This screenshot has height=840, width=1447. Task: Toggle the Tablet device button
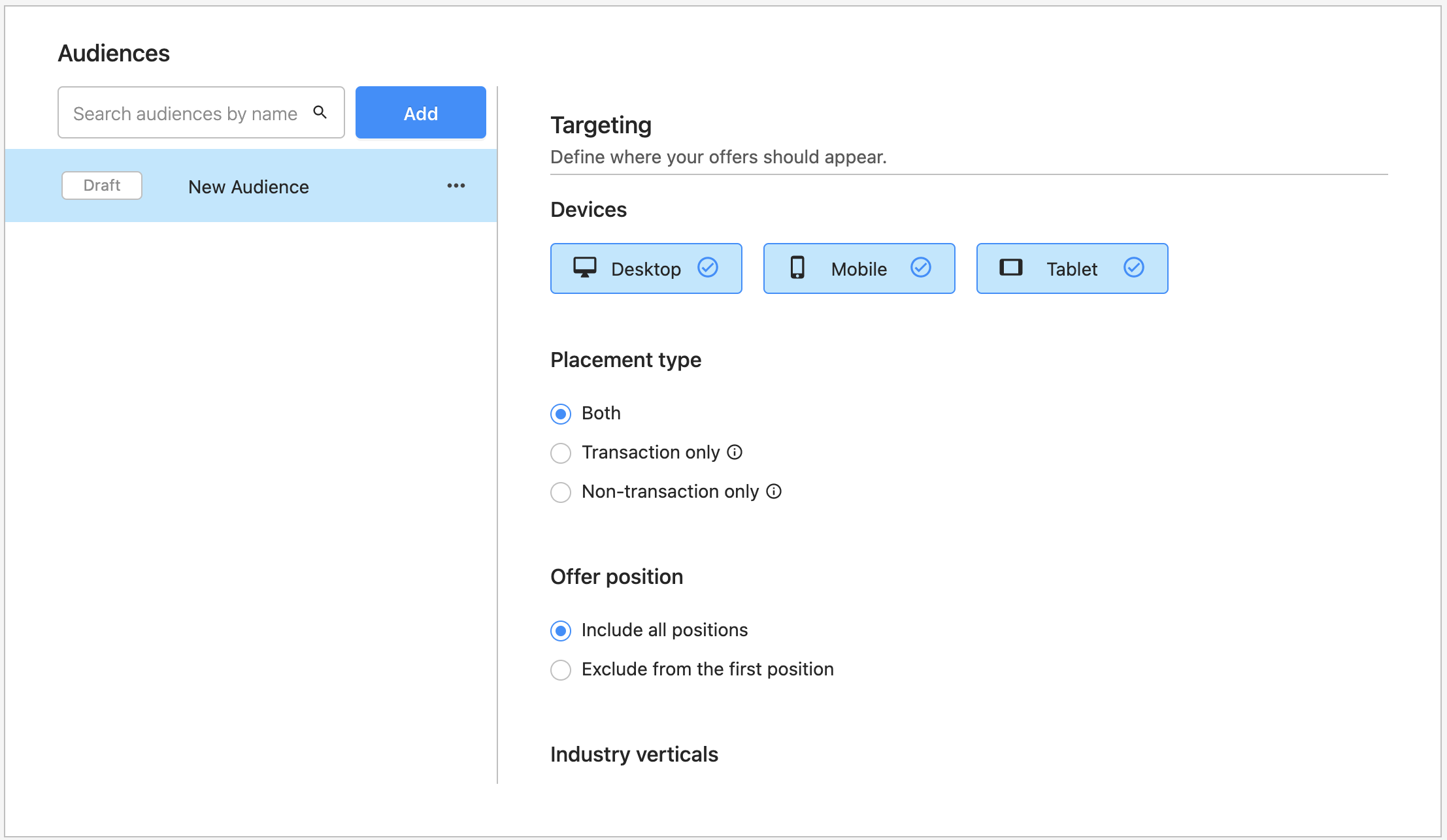1073,268
